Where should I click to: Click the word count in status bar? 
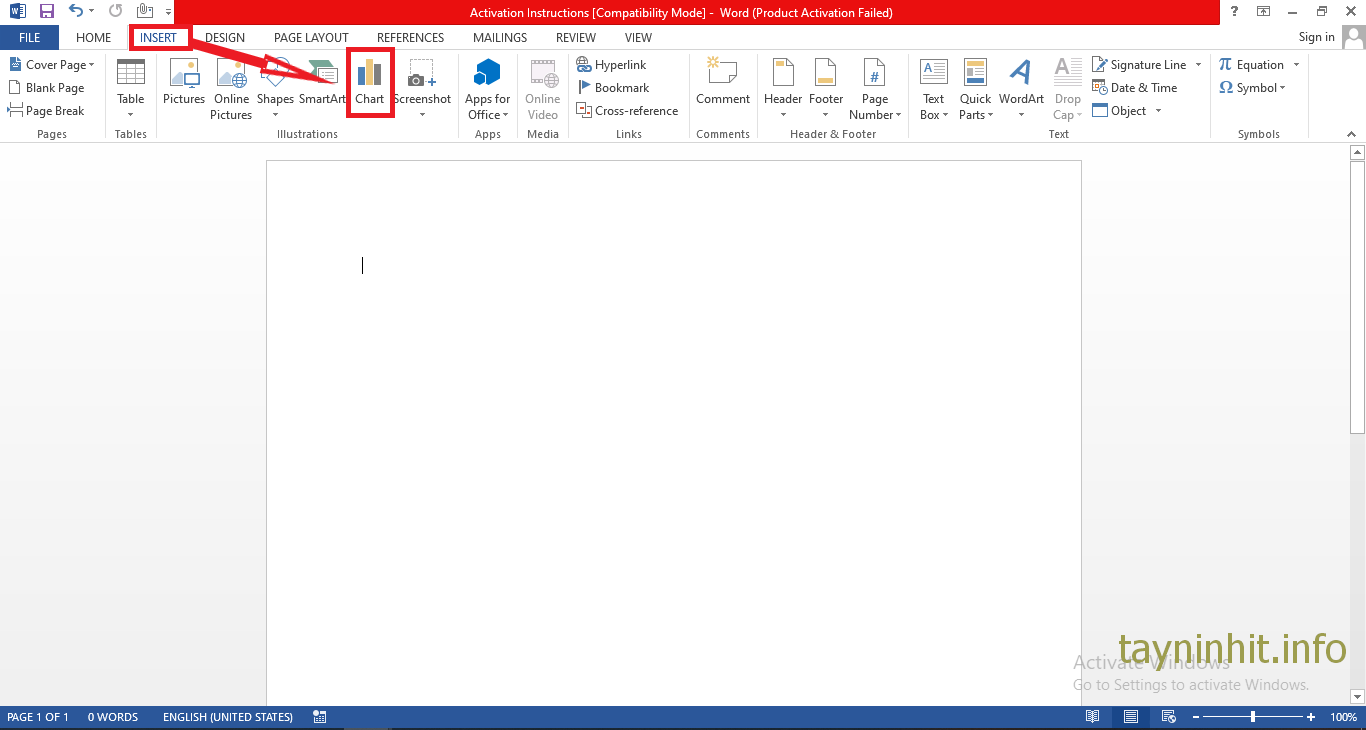coord(113,717)
